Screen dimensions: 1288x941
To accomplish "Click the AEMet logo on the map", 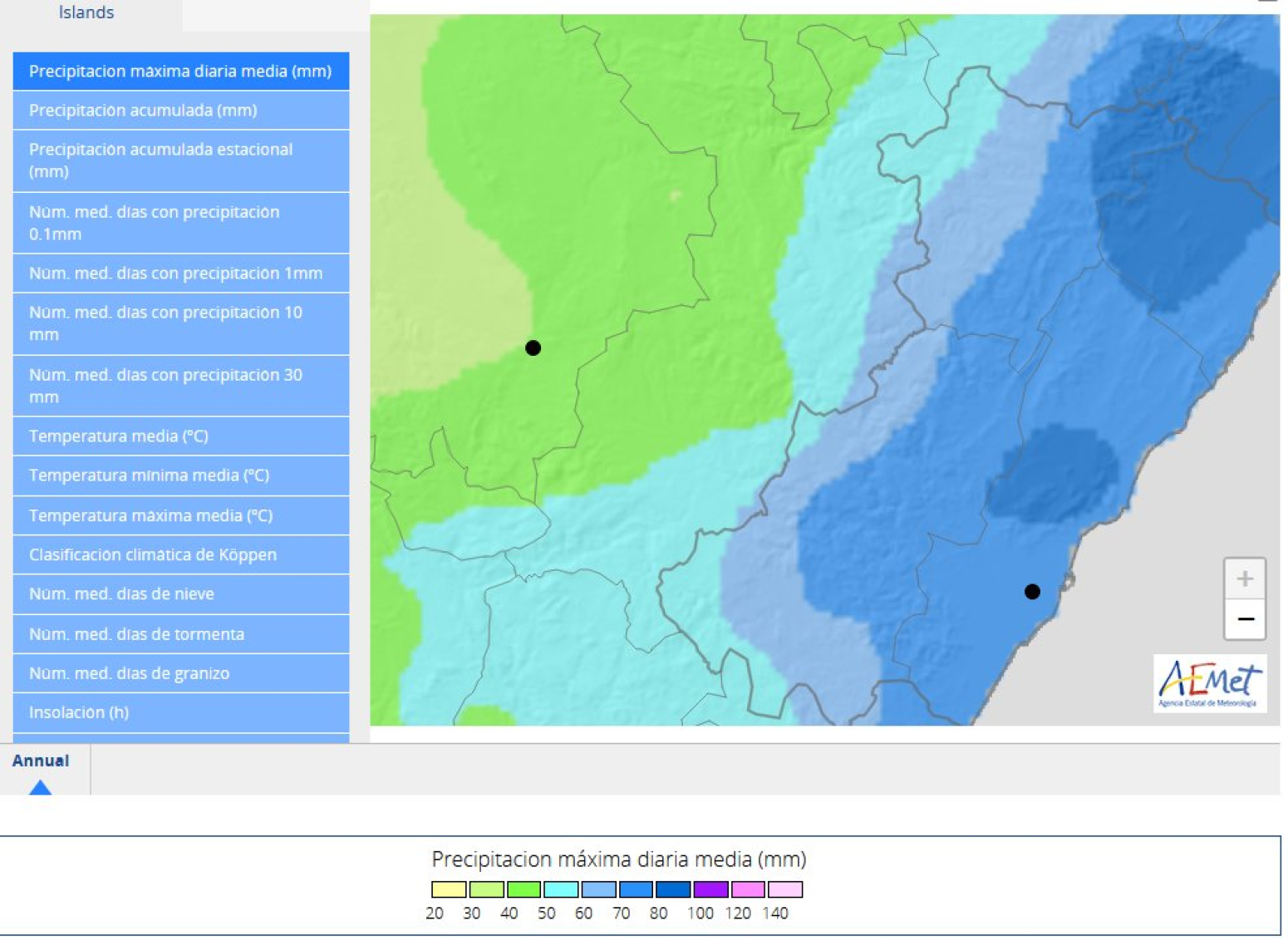I will coord(1210,683).
